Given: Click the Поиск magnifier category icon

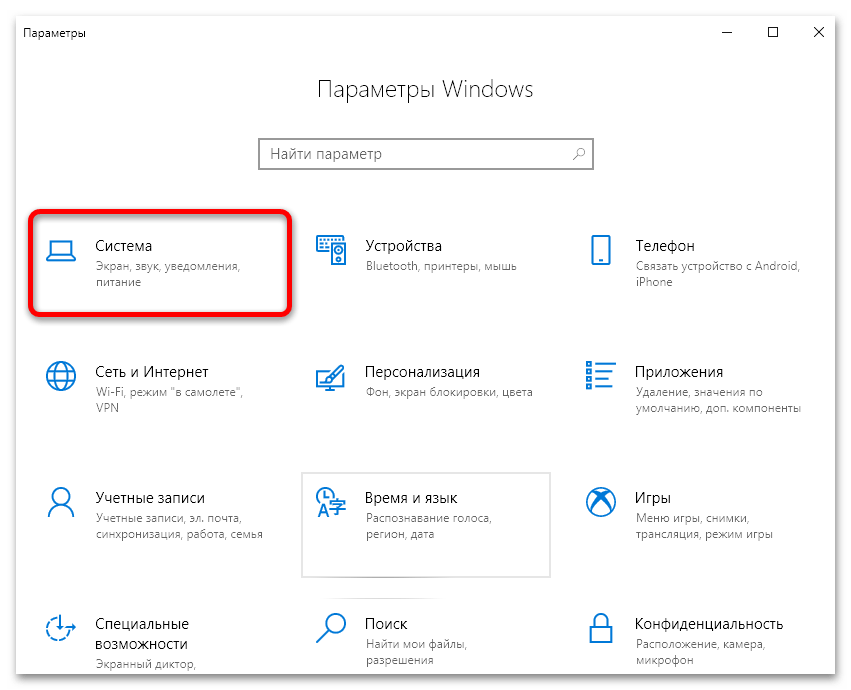Looking at the screenshot, I should pyautogui.click(x=331, y=628).
